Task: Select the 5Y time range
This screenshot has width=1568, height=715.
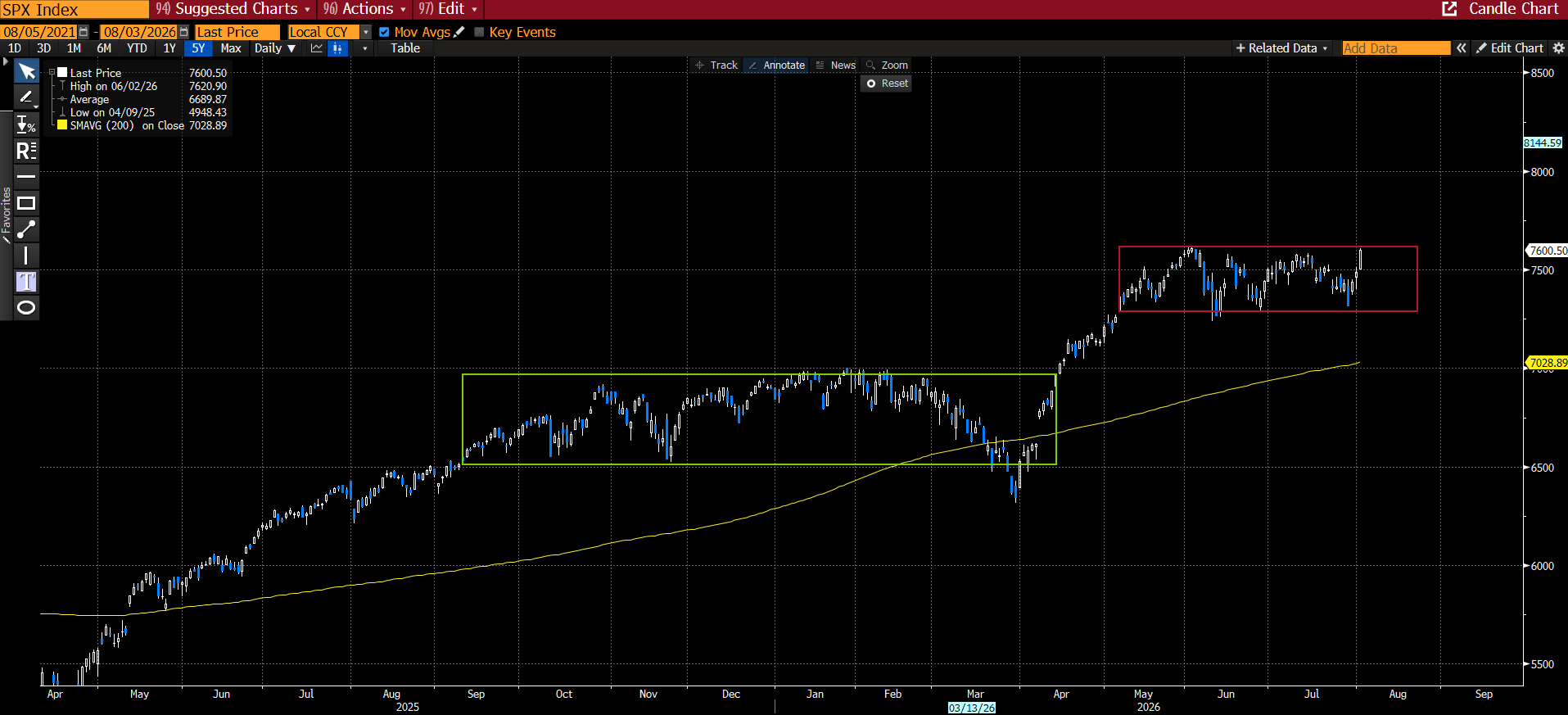Action: pos(198,48)
